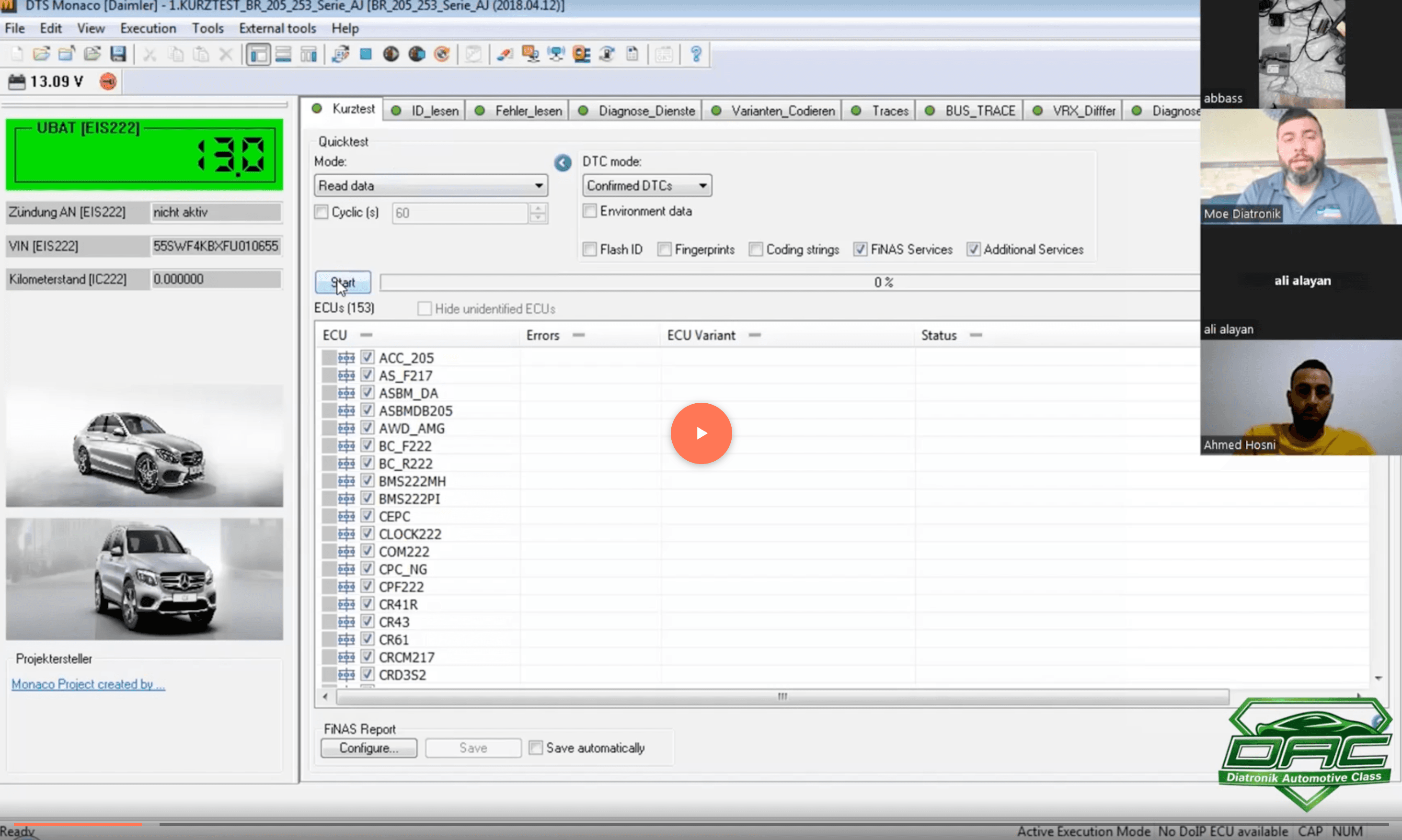
Task: Click the orange circular refresh toolbar icon
Action: (442, 54)
